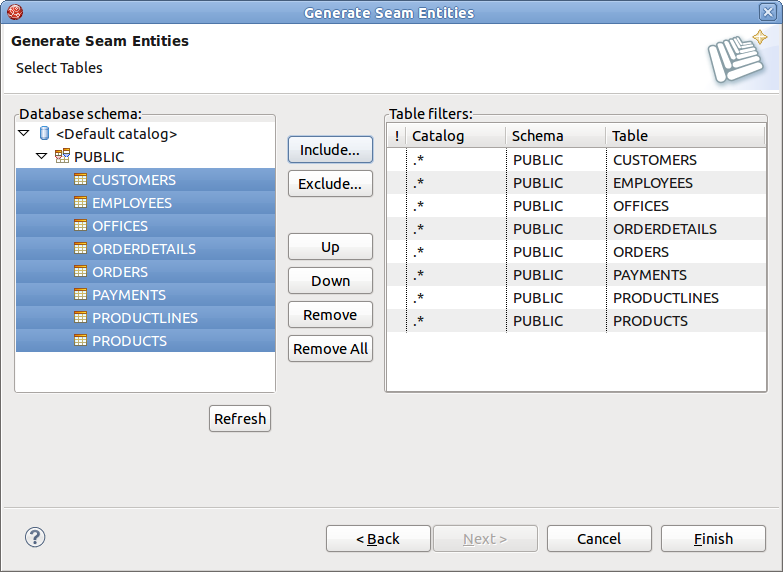Click the PUBLIC schema icon

(x=62, y=157)
